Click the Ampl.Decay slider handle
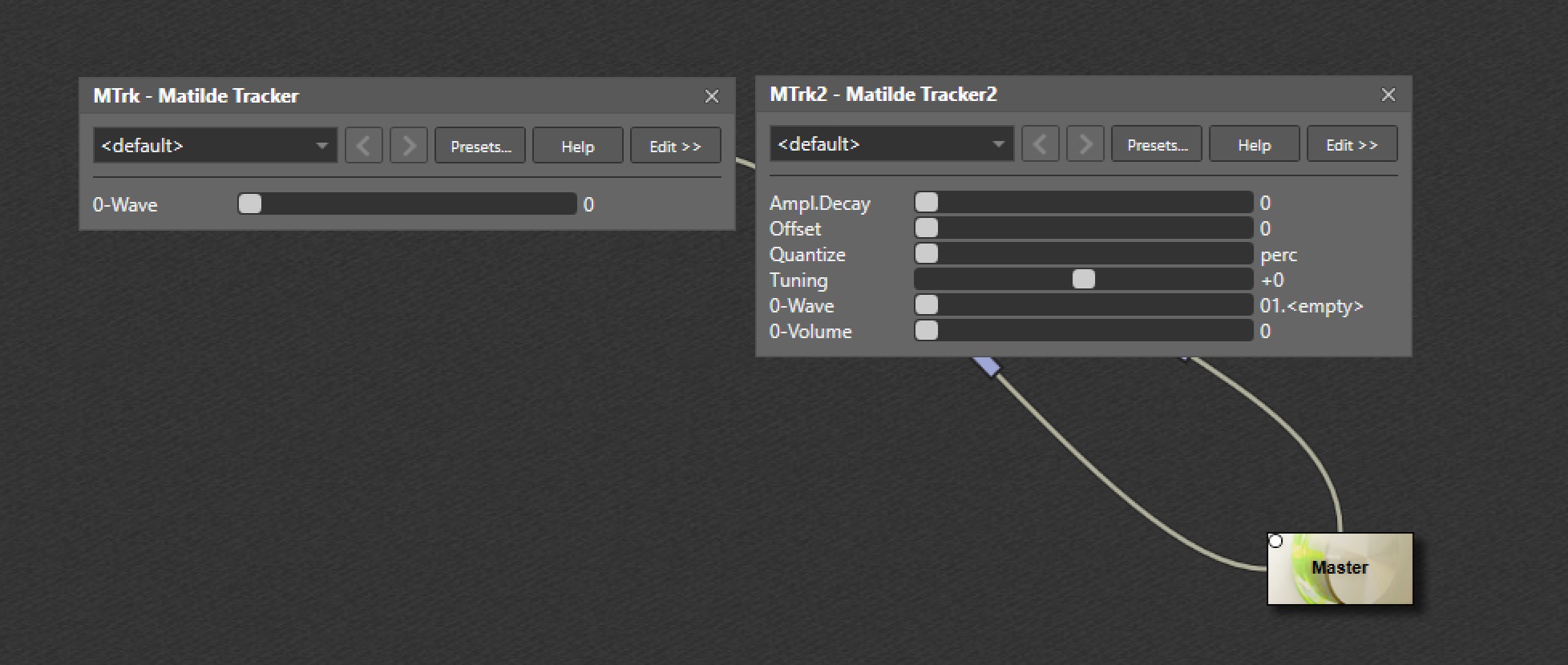The image size is (1568, 665). click(926, 202)
